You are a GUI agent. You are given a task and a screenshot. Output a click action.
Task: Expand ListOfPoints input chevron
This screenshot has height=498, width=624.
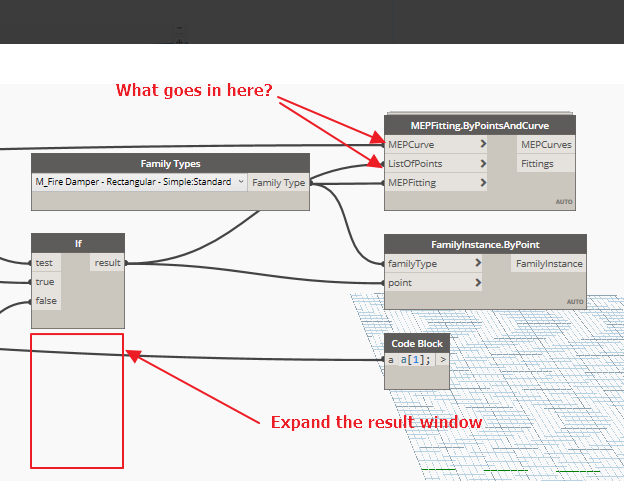[483, 163]
